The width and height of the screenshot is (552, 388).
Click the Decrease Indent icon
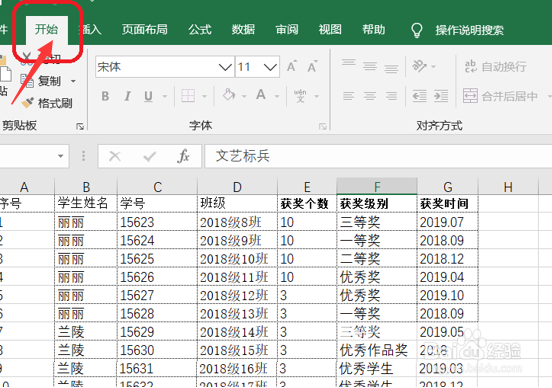pyautogui.click(x=420, y=96)
